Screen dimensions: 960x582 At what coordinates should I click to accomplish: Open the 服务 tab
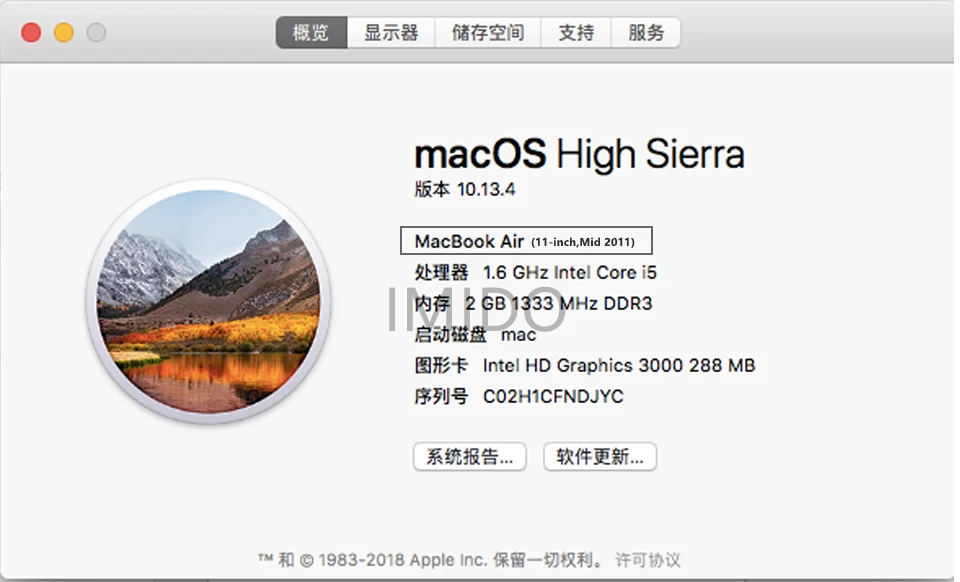pyautogui.click(x=645, y=32)
